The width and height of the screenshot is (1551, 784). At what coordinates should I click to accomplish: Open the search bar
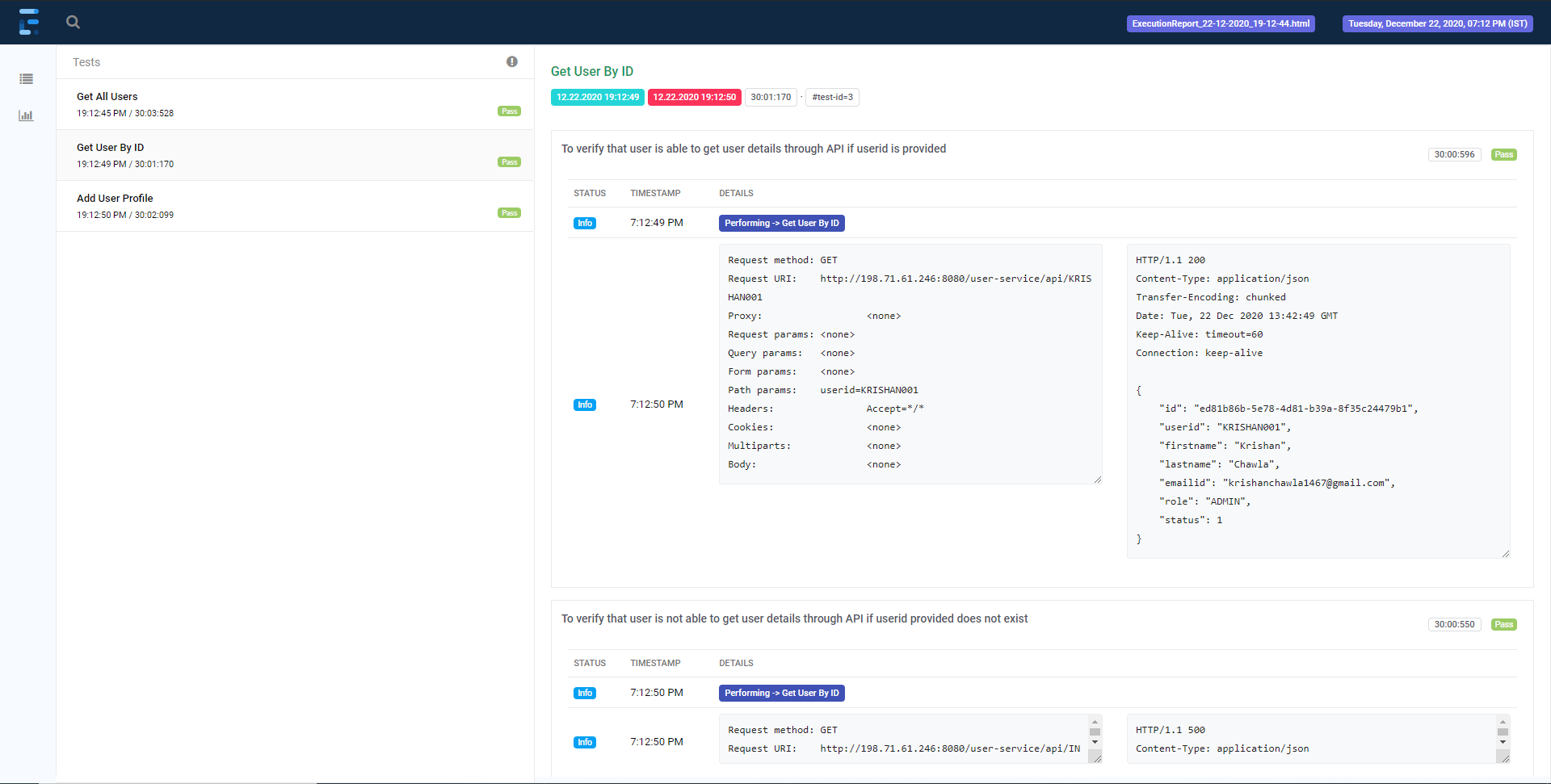73,22
